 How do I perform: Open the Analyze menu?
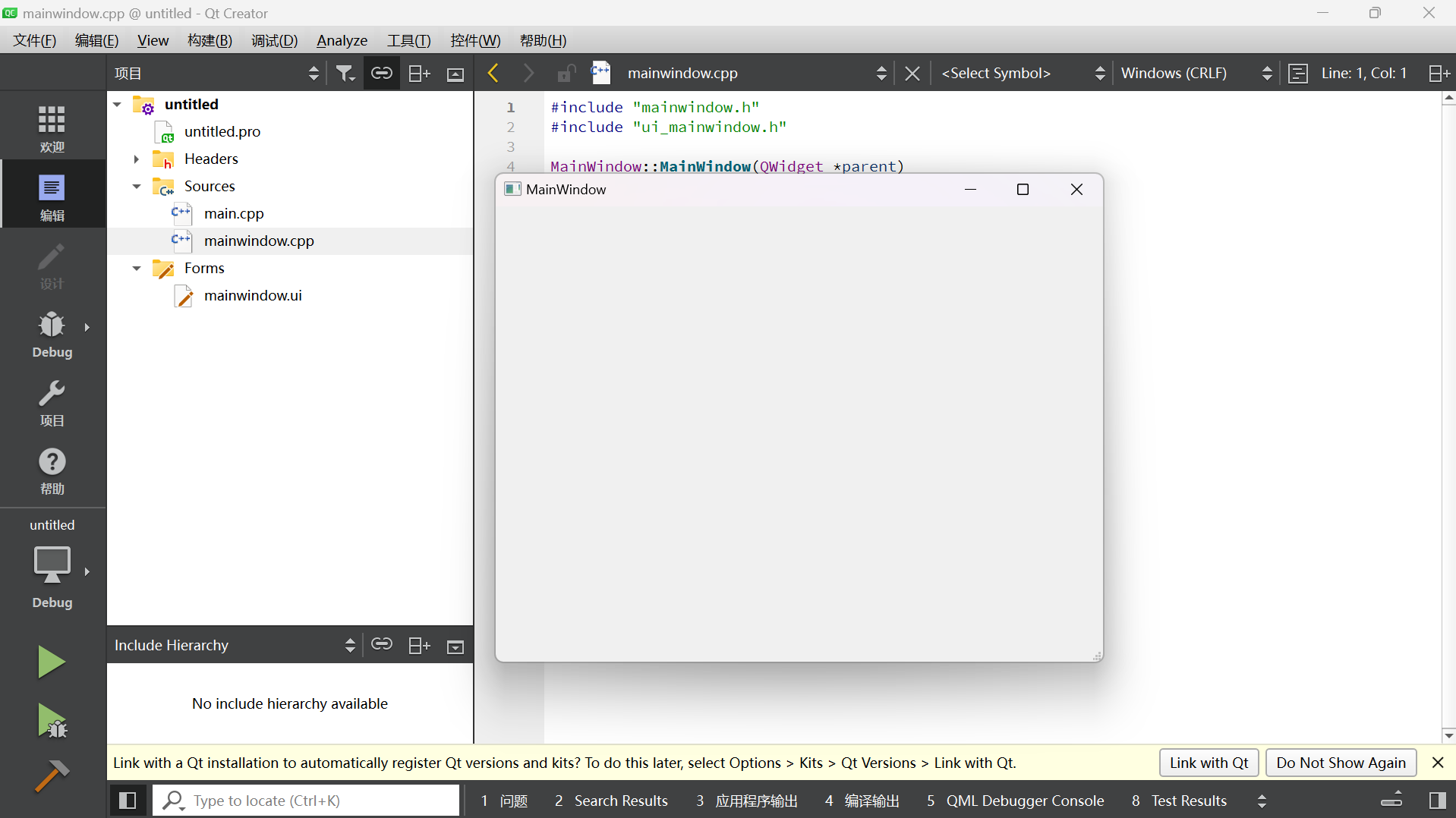pos(342,40)
